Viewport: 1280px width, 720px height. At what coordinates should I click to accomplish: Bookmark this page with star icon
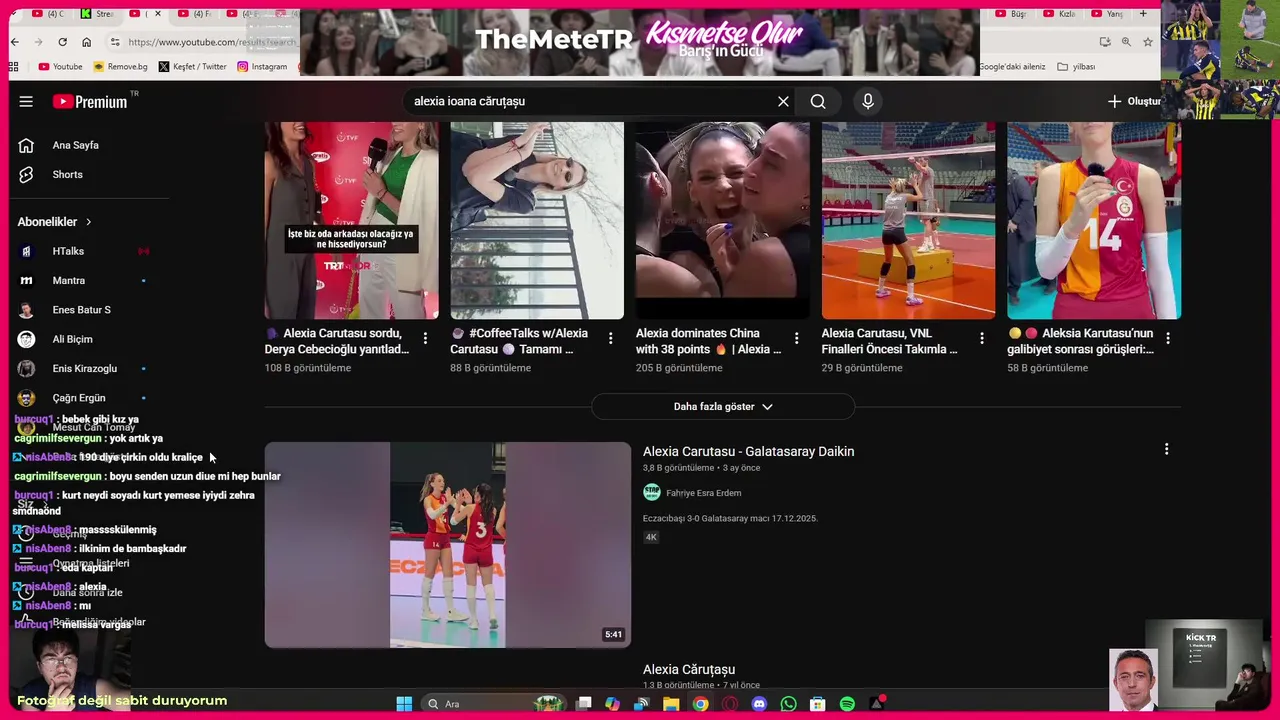point(1147,42)
